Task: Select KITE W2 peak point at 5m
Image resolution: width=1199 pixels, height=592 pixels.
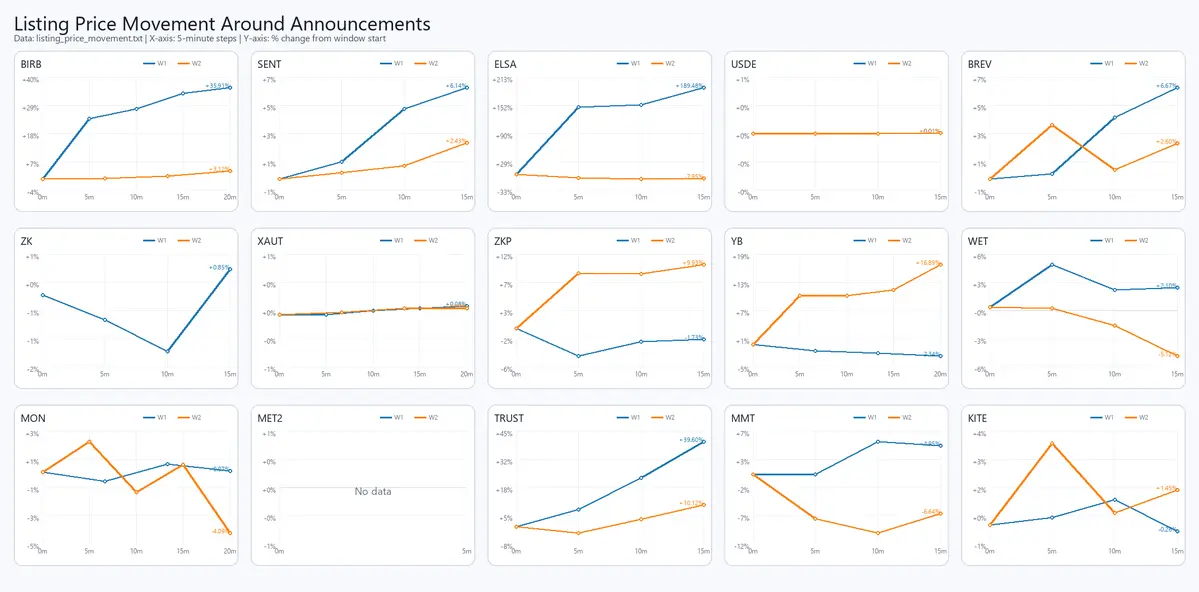Action: click(x=1052, y=442)
